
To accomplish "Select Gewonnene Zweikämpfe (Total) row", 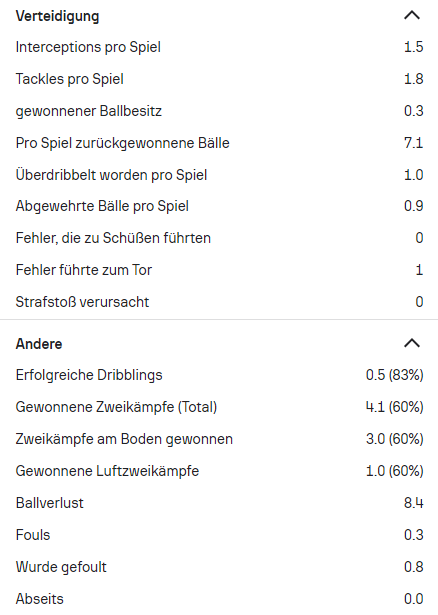I will (x=219, y=407).
